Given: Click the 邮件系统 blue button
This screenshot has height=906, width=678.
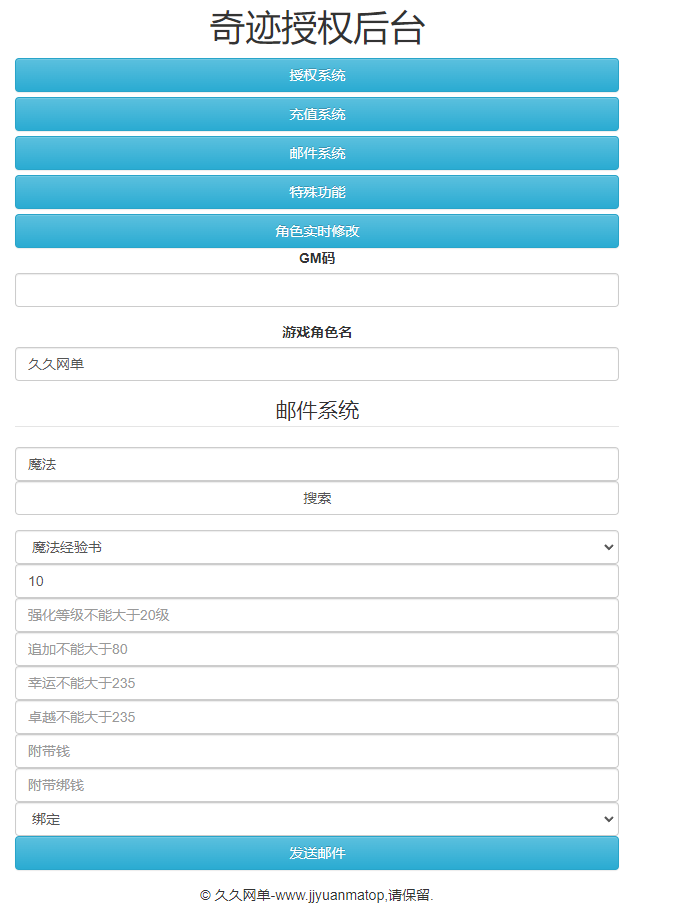Looking at the screenshot, I should 317,153.
